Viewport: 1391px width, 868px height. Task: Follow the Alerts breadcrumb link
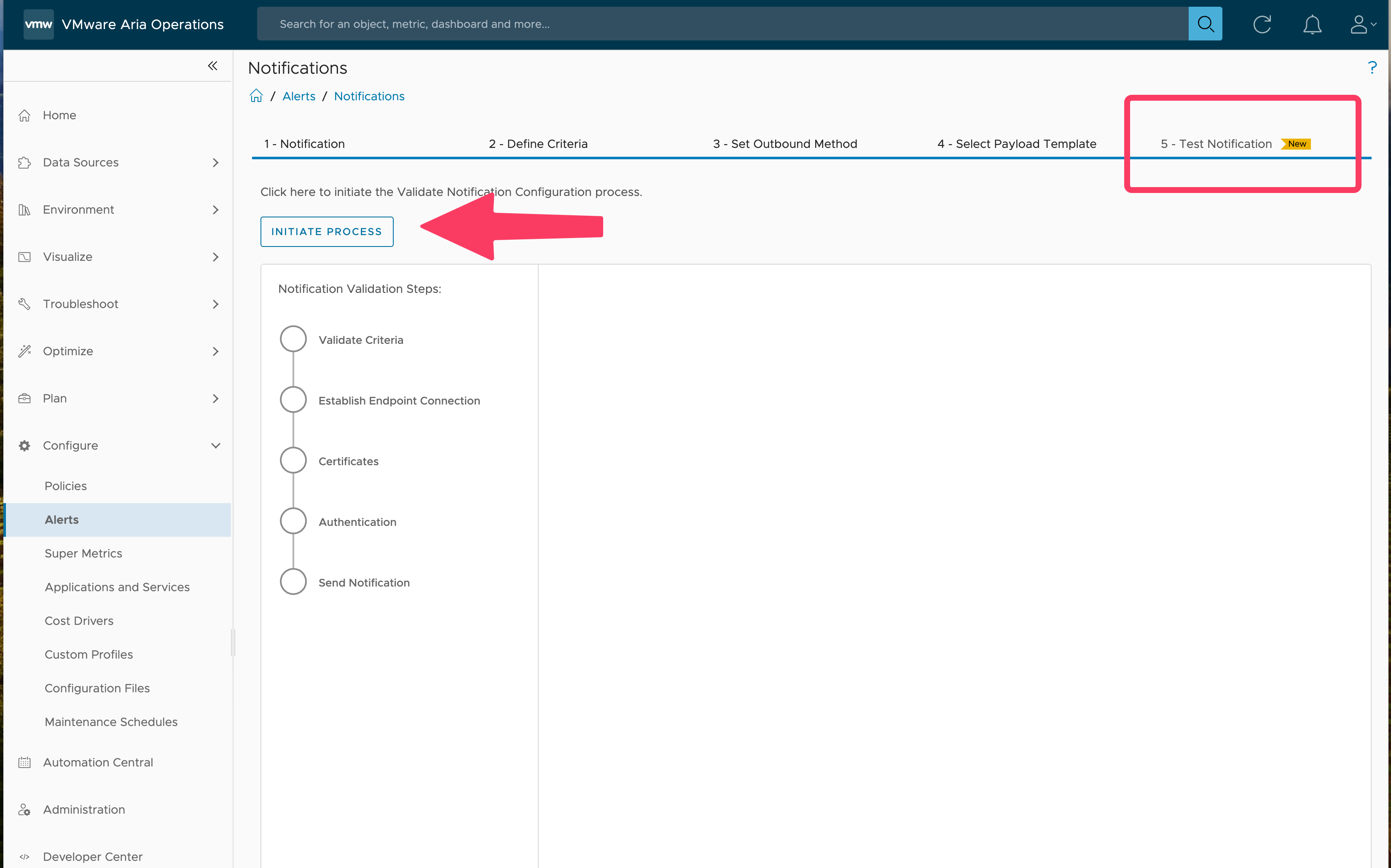click(299, 96)
